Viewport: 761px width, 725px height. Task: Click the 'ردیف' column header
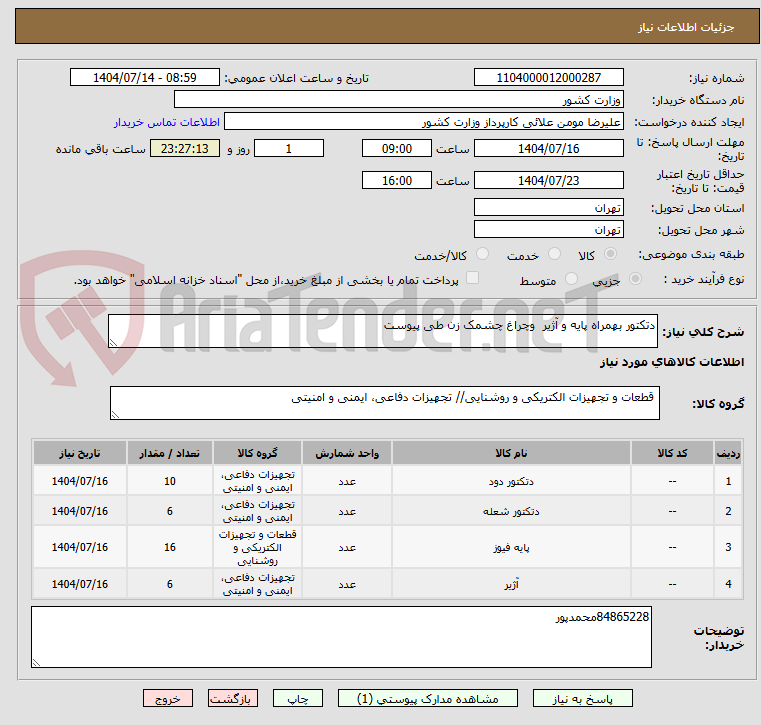pyautogui.click(x=728, y=453)
